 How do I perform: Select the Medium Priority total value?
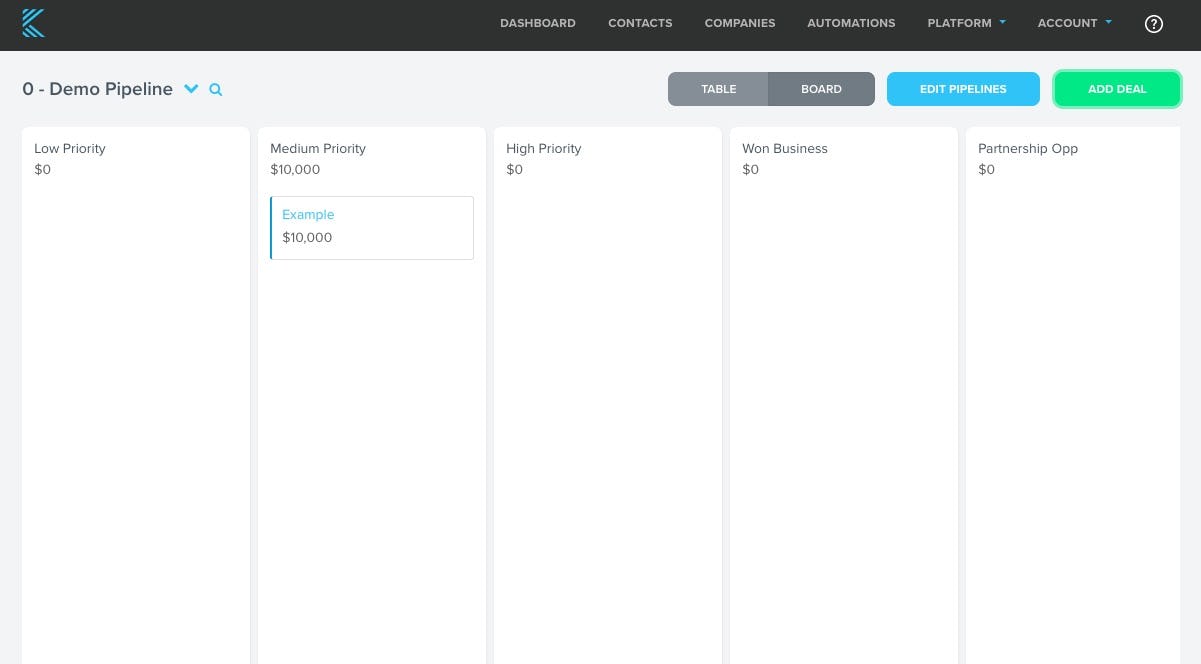coord(295,169)
